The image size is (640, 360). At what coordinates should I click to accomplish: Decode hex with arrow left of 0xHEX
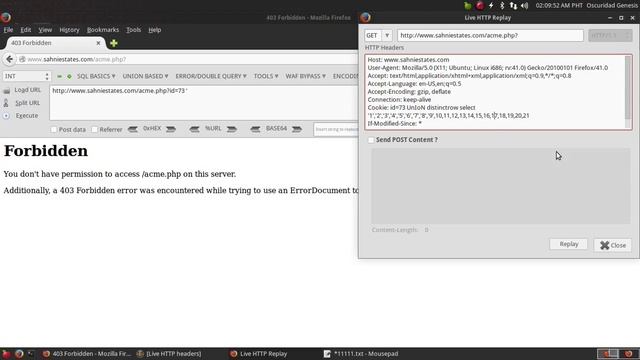(133, 129)
